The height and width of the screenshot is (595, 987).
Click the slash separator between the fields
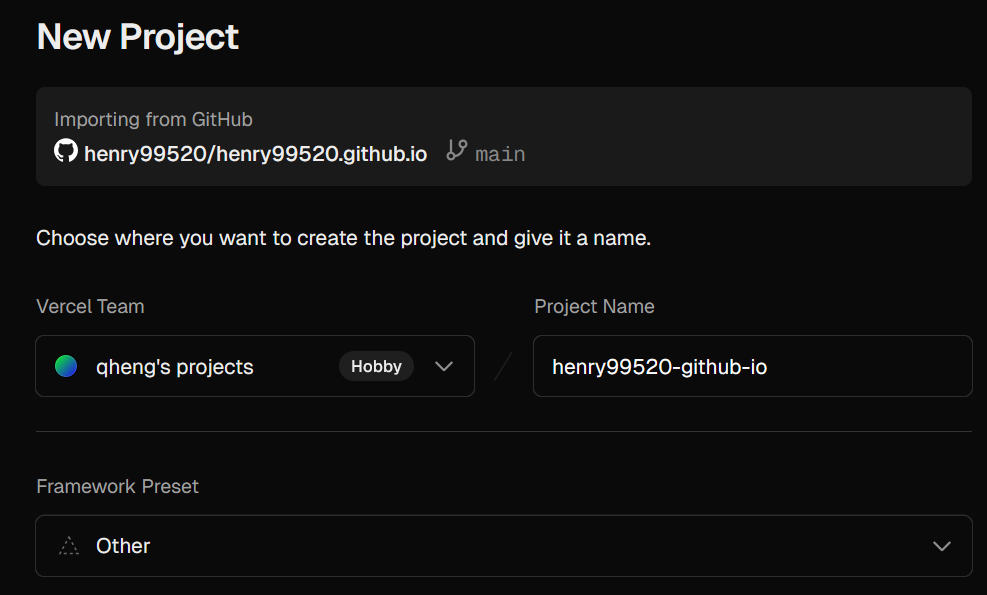pos(503,366)
